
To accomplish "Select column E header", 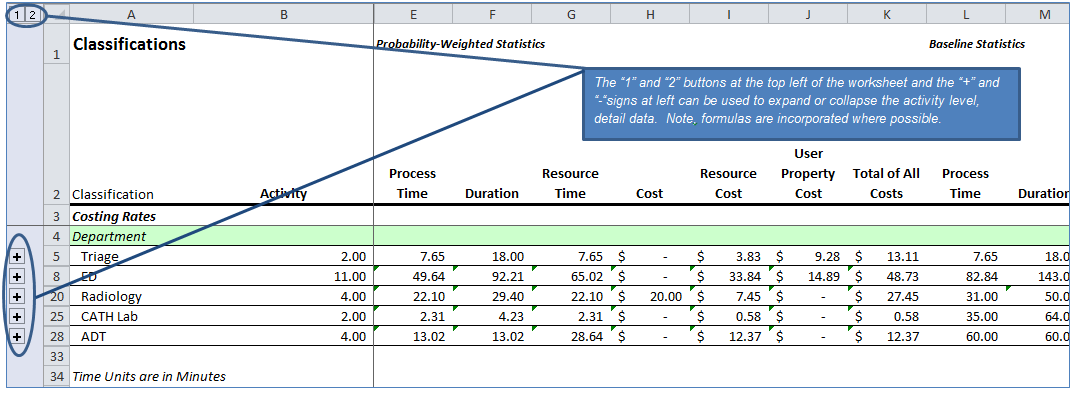I will 413,14.
